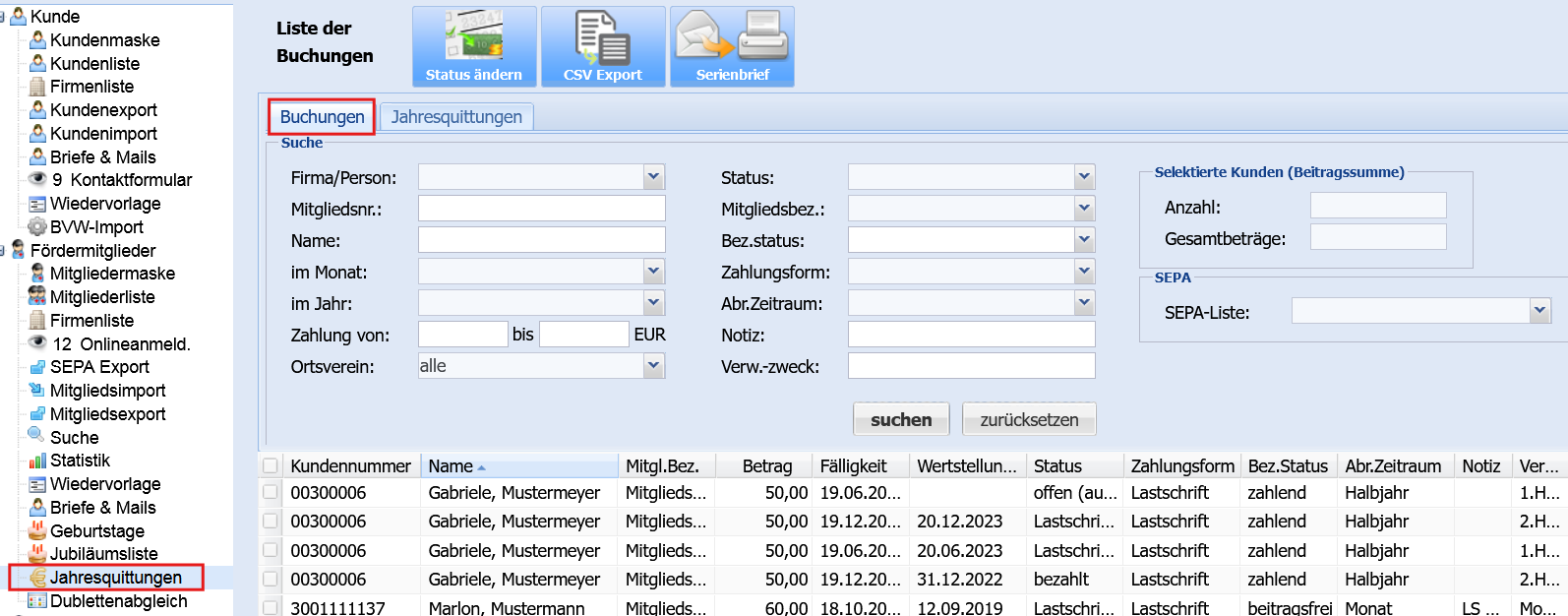This screenshot has height=616, width=1568.
Task: Click the Name search input field
Action: tap(542, 240)
